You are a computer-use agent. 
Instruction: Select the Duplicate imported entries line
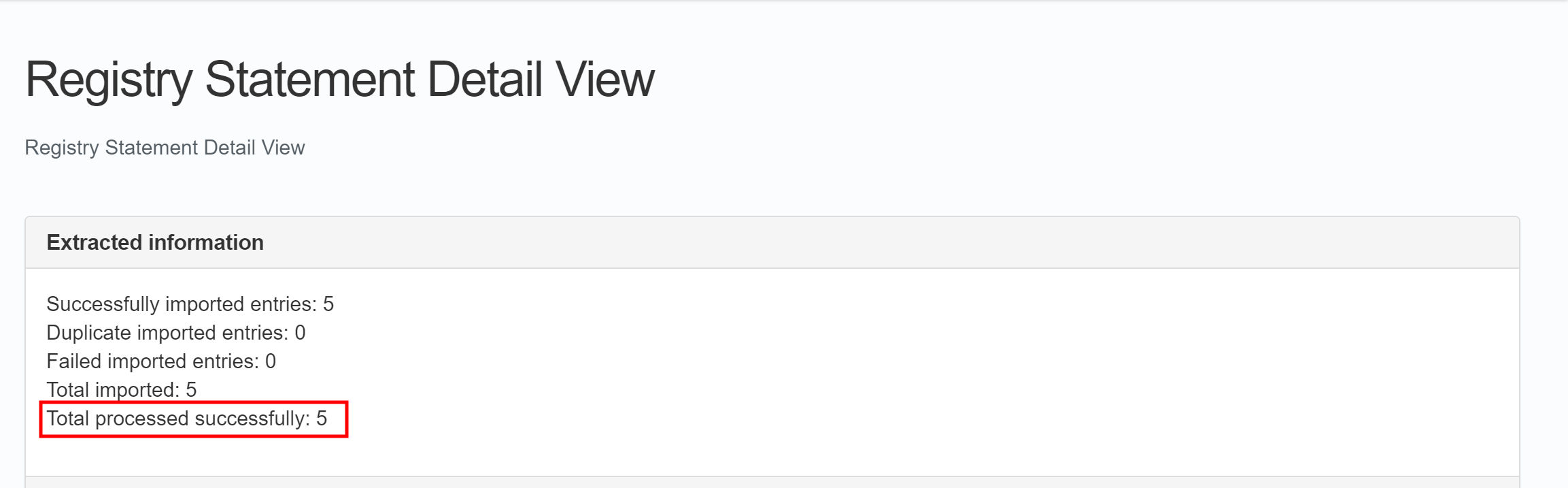(x=167, y=333)
